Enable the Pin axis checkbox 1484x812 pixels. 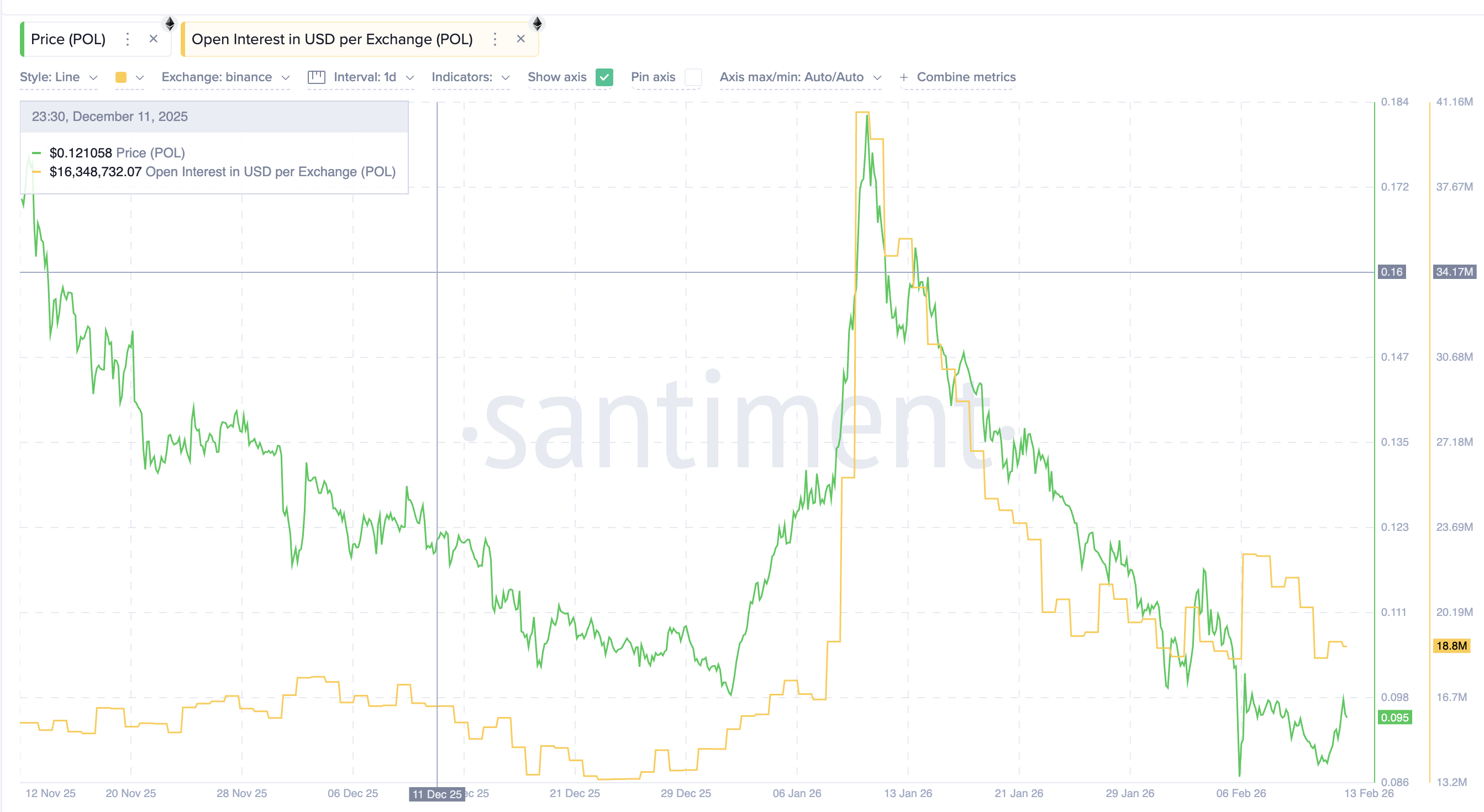point(694,77)
